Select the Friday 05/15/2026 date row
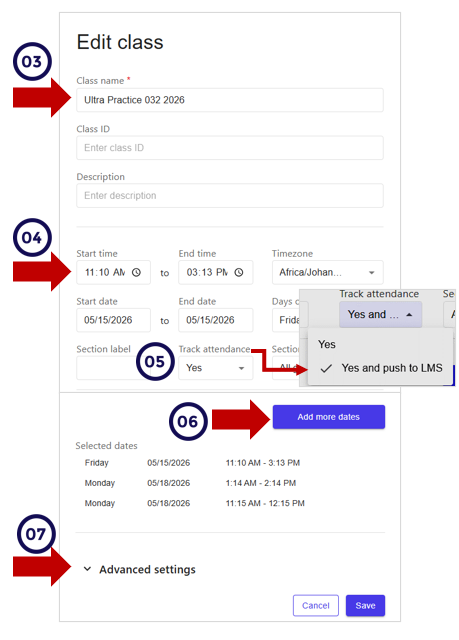 [192, 463]
